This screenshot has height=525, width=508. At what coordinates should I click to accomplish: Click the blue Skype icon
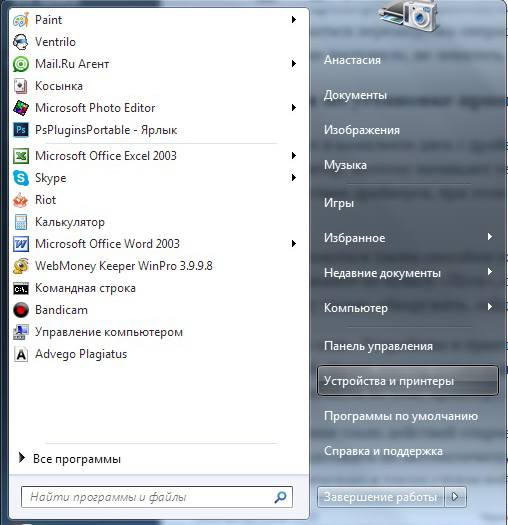pyautogui.click(x=21, y=178)
